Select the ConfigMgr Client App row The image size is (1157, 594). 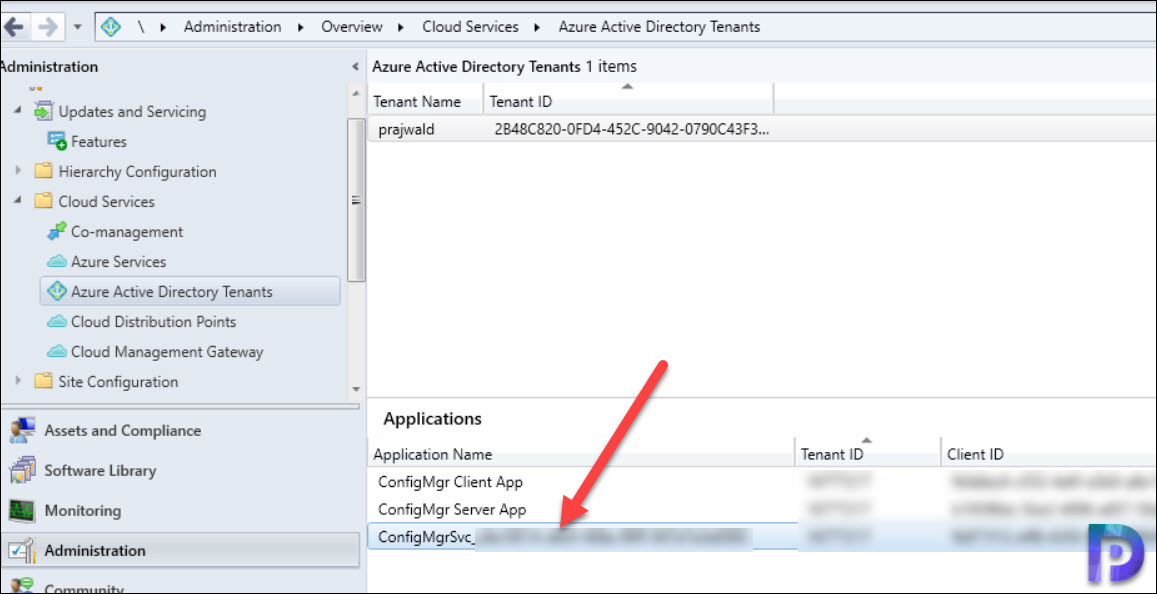(x=761, y=483)
